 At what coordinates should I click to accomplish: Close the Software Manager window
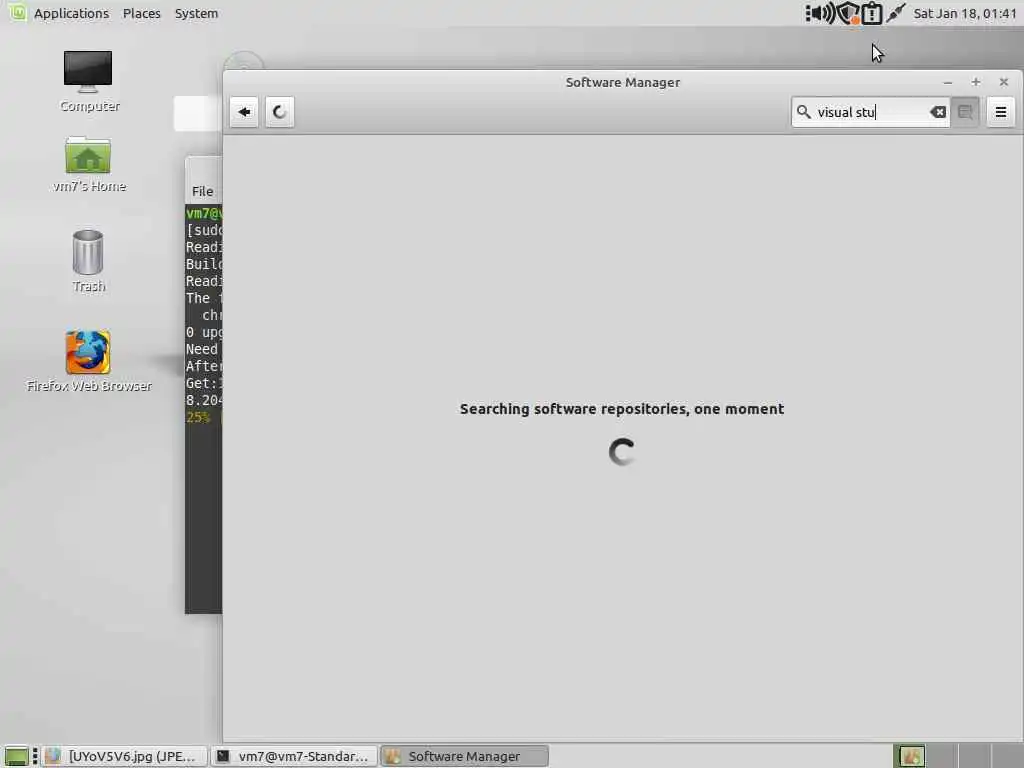point(1004,82)
